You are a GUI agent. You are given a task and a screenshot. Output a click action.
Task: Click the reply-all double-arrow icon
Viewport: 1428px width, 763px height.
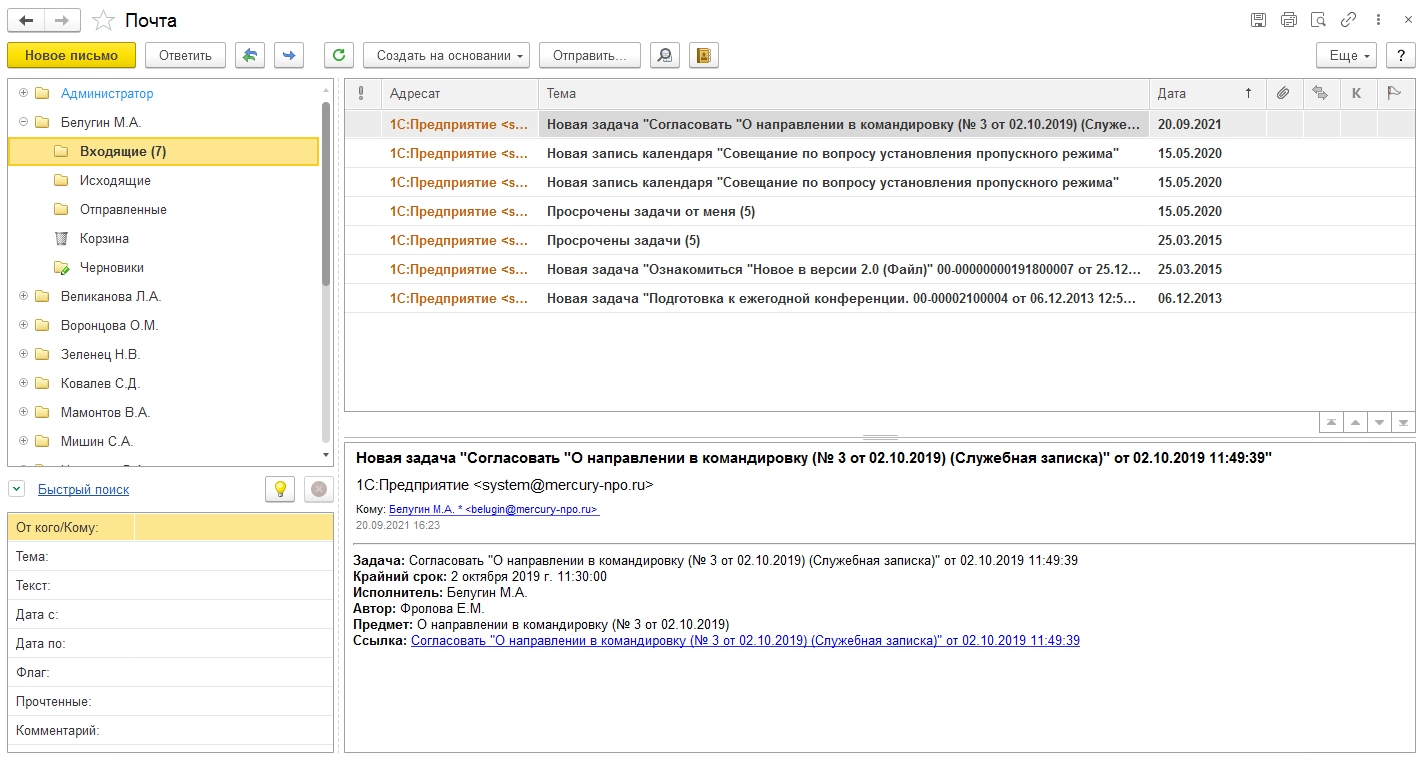[250, 55]
